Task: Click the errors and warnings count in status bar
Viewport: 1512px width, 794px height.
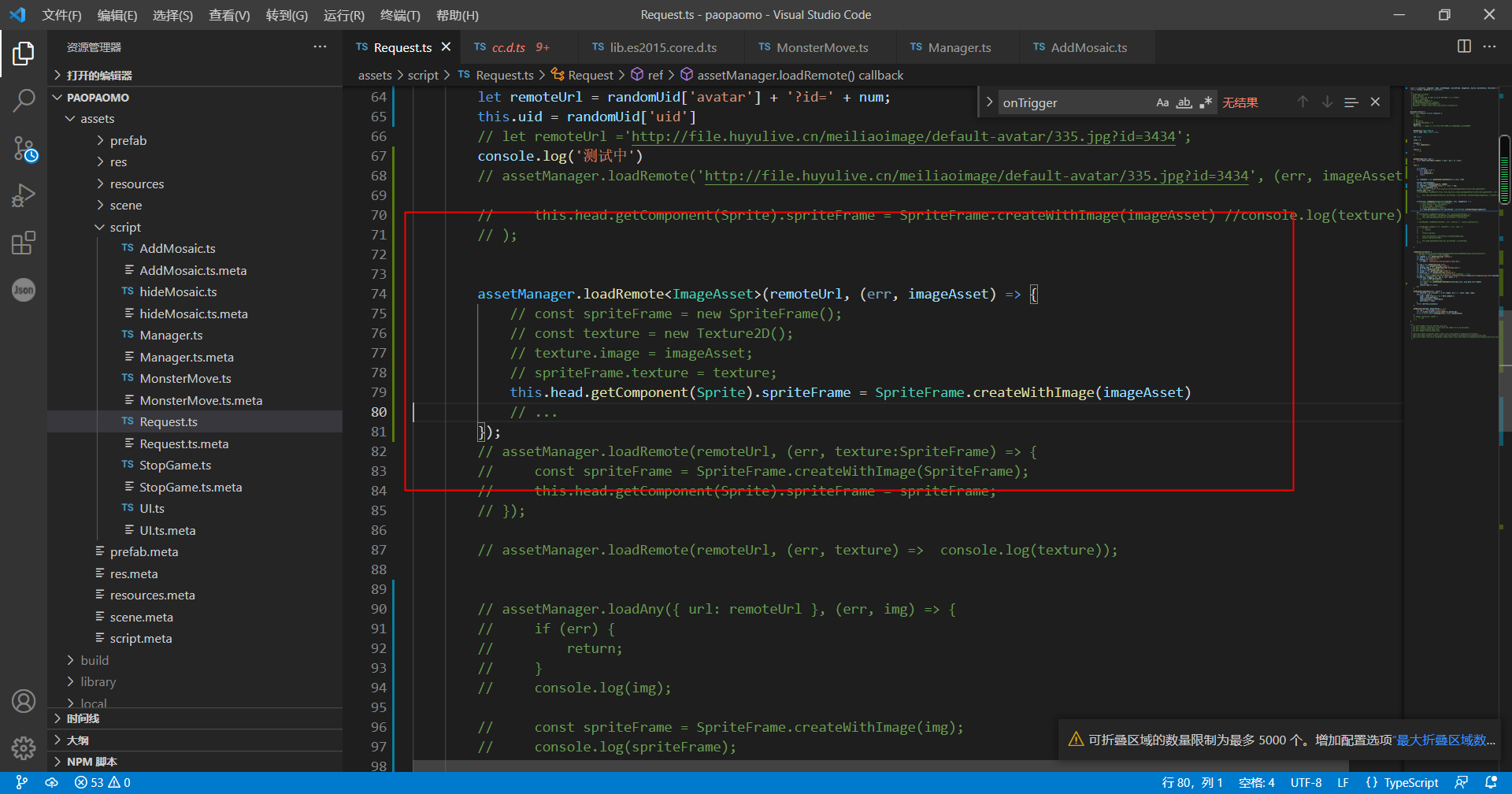Action: pyautogui.click(x=102, y=782)
